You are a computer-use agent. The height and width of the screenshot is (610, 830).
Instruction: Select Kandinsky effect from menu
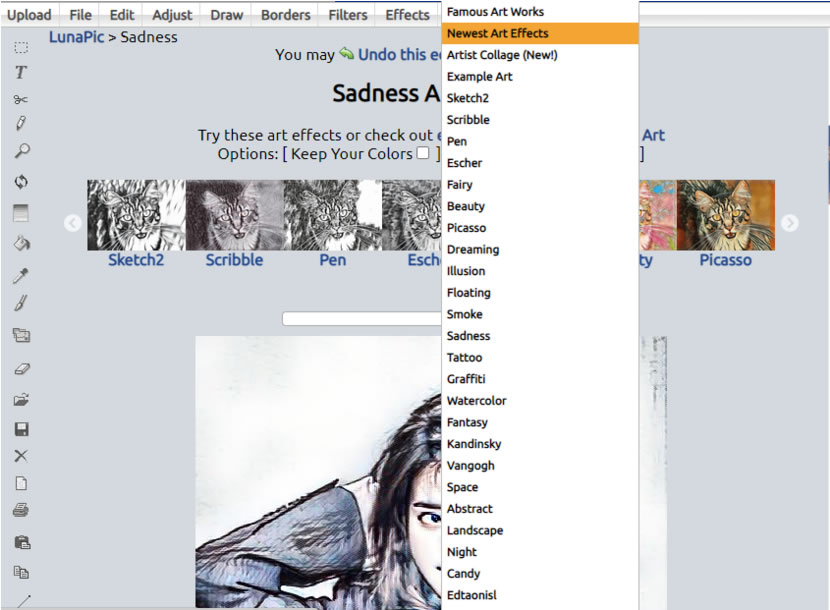pyautogui.click(x=540, y=444)
